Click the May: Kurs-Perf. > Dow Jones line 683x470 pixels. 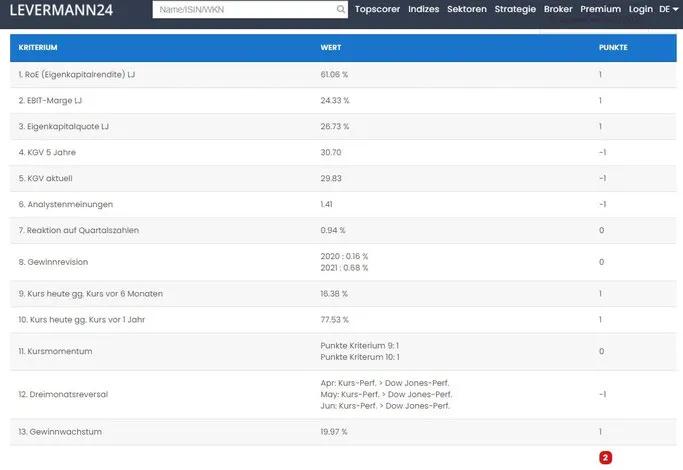386,394
